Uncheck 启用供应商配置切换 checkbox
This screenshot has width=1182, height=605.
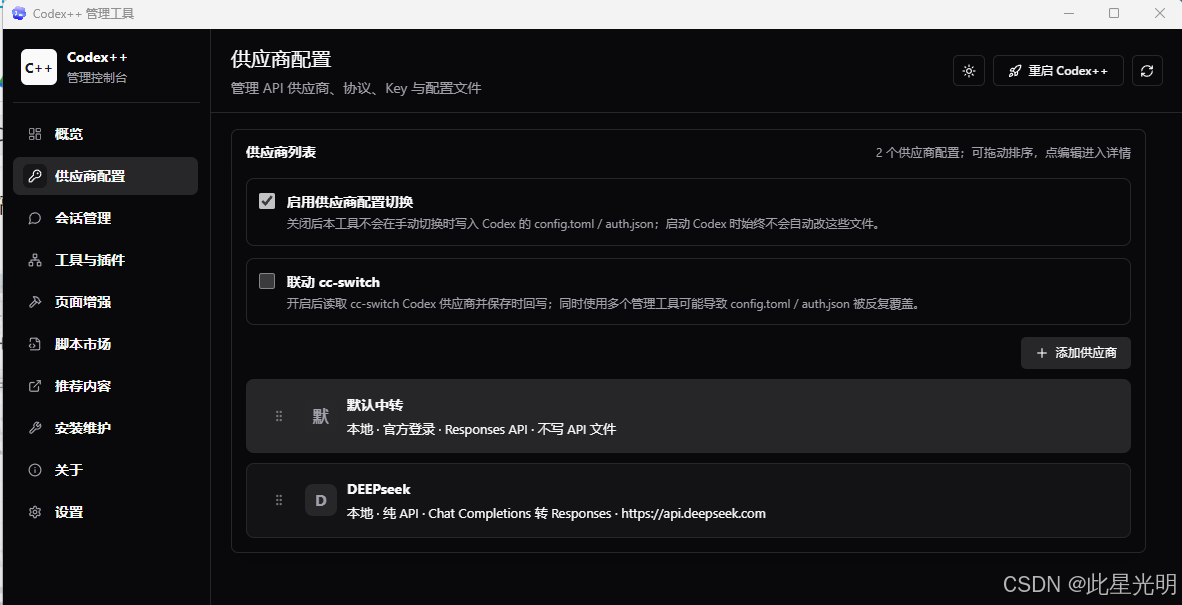click(x=267, y=201)
